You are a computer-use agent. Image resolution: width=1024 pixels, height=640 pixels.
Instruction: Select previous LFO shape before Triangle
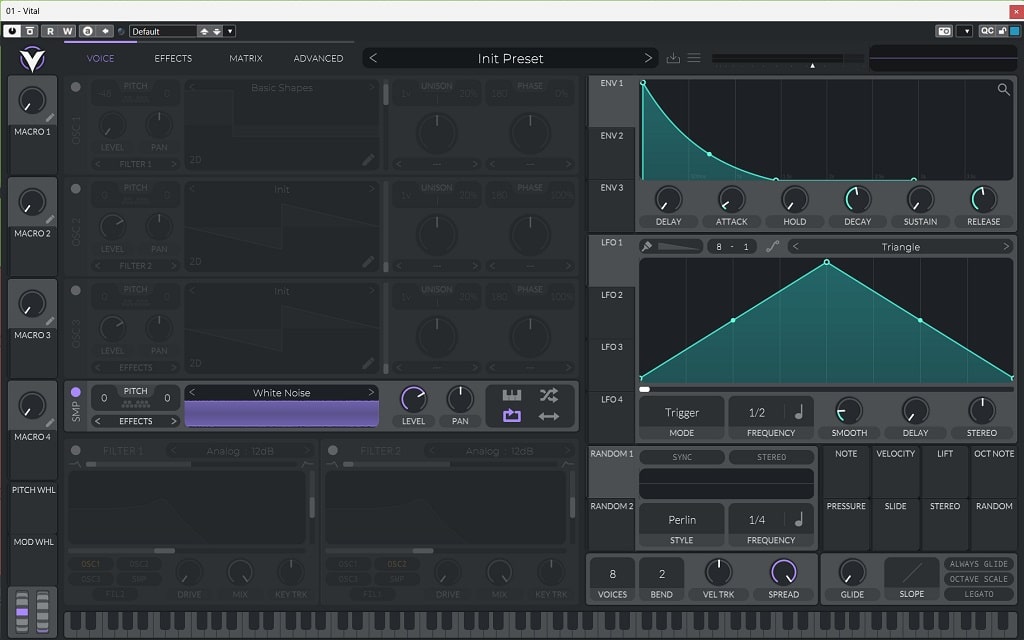click(795, 246)
